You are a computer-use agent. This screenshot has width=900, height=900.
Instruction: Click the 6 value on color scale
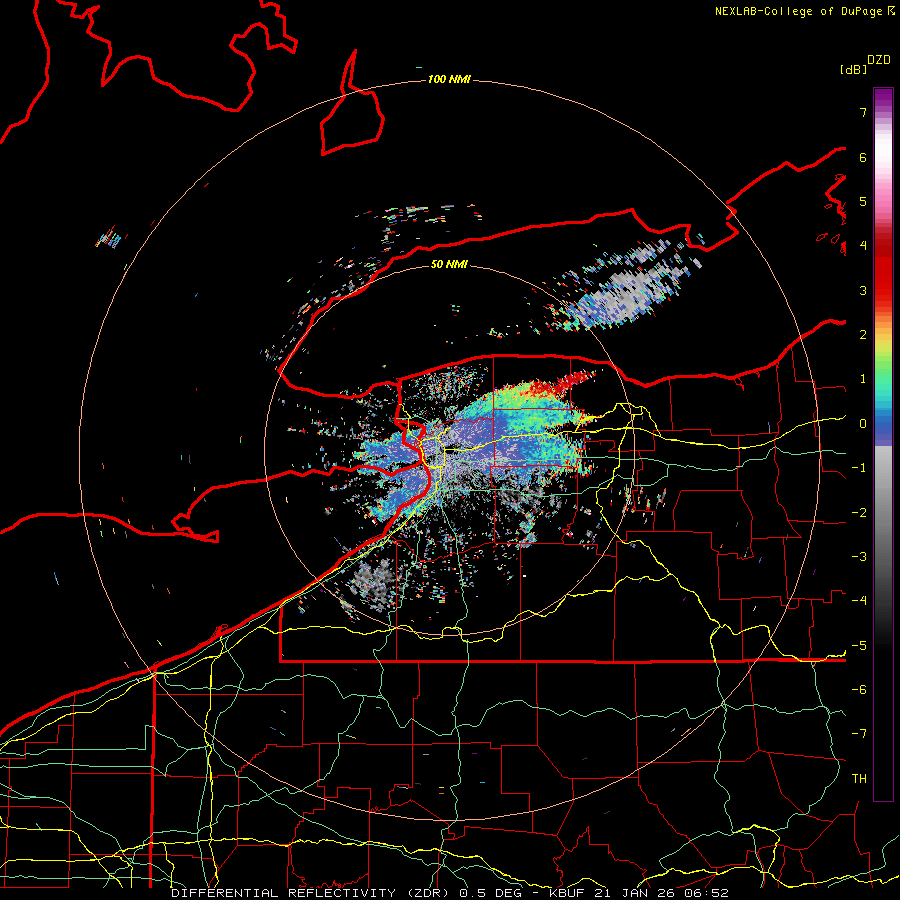pyautogui.click(x=863, y=157)
